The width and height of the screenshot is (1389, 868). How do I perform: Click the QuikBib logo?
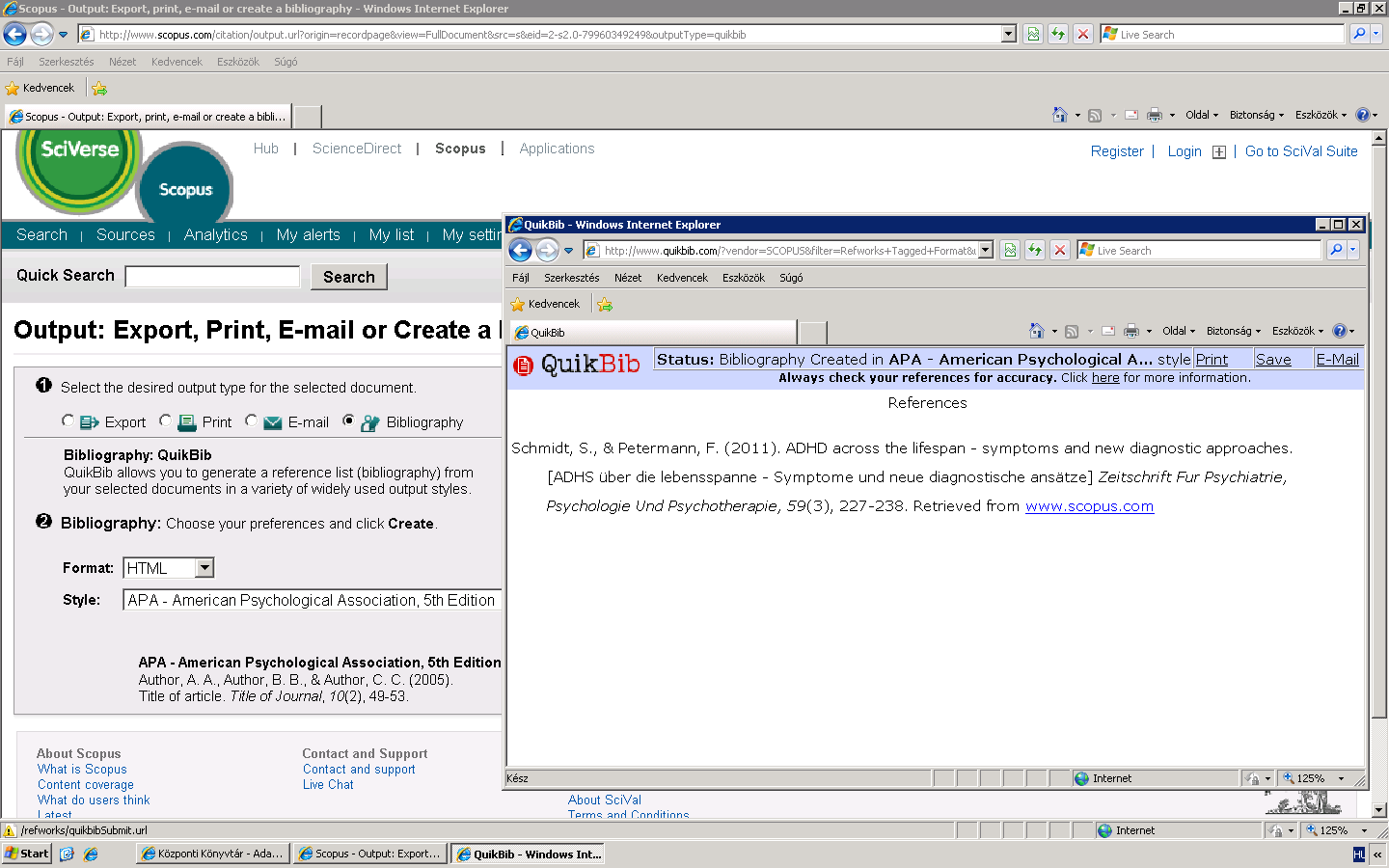click(577, 365)
